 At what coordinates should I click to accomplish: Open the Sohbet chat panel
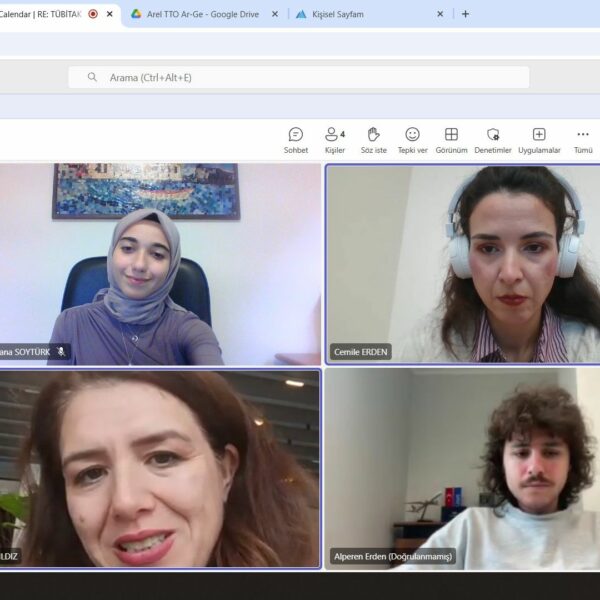pos(296,139)
